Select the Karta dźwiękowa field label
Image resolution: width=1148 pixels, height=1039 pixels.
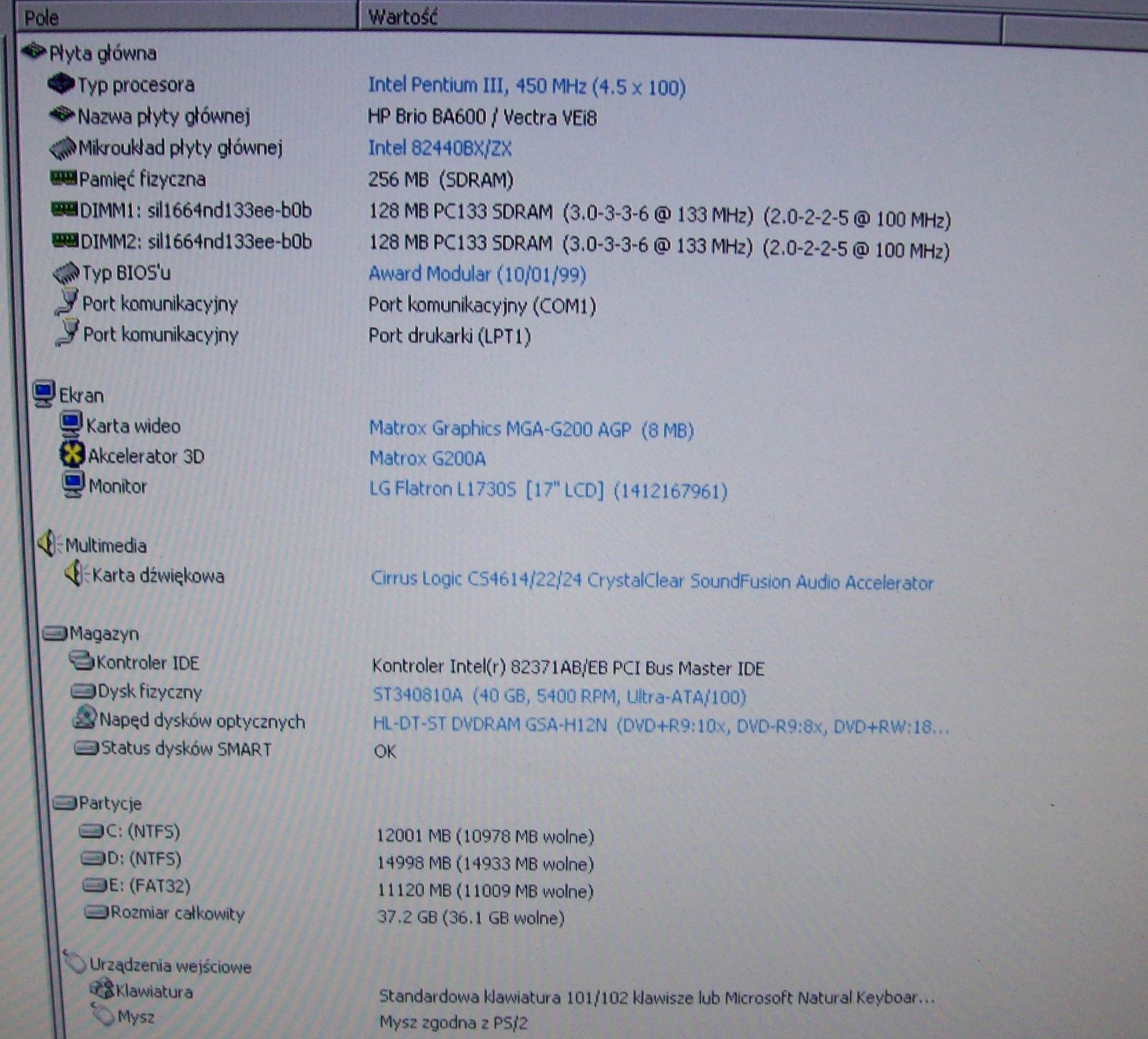tap(158, 576)
